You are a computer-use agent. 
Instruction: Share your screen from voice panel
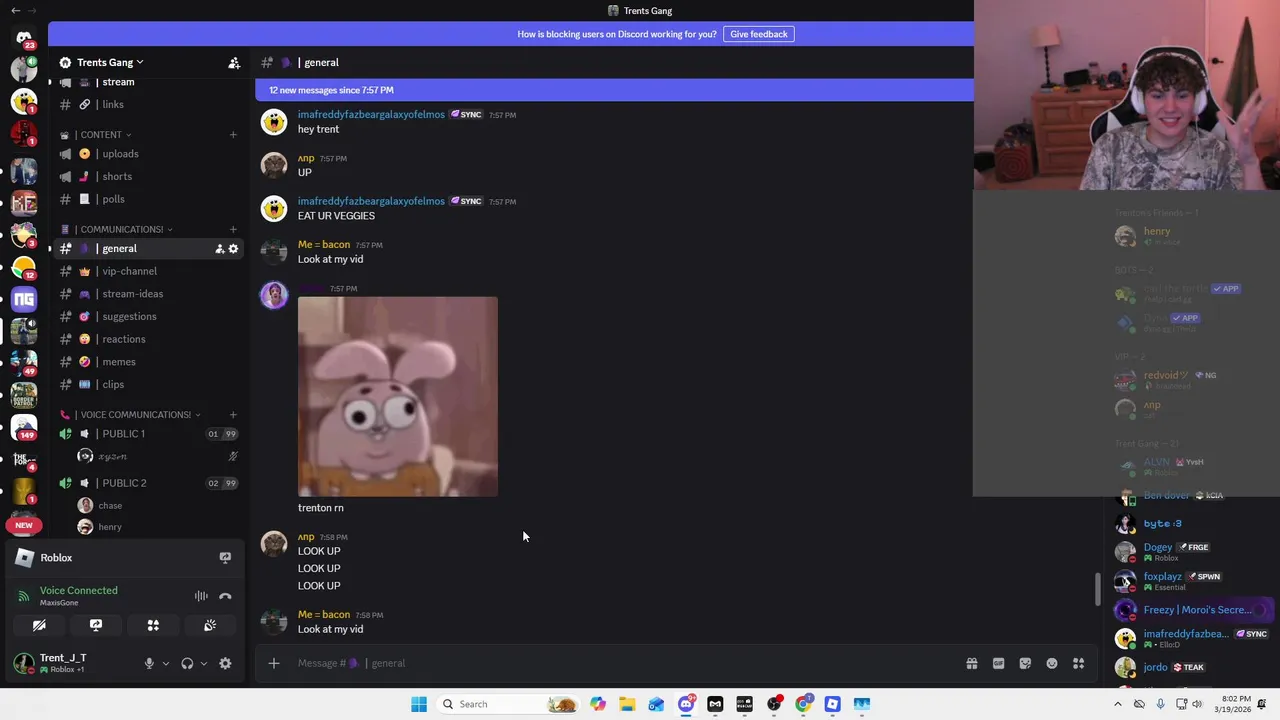[x=96, y=625]
